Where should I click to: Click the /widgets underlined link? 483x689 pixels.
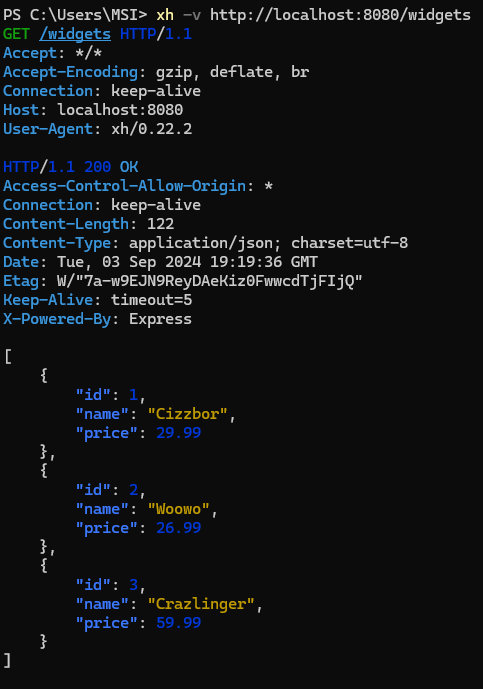point(75,34)
